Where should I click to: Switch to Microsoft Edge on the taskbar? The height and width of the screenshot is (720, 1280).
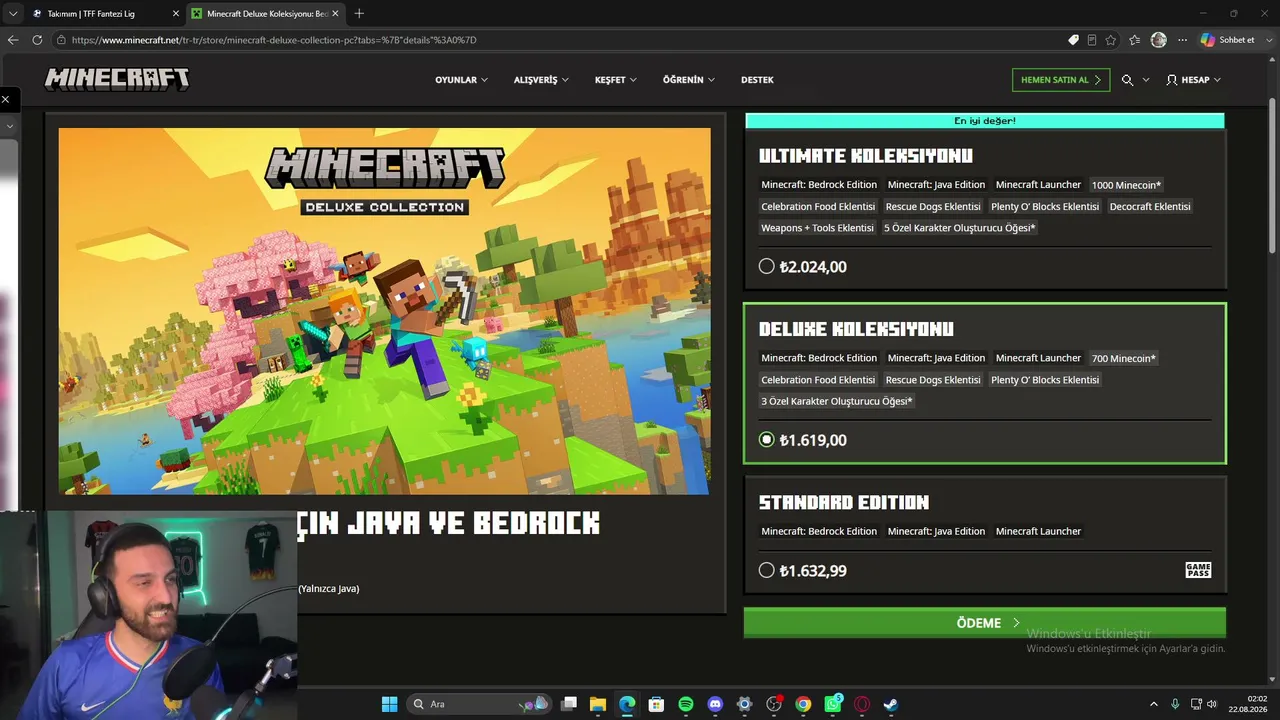click(627, 704)
